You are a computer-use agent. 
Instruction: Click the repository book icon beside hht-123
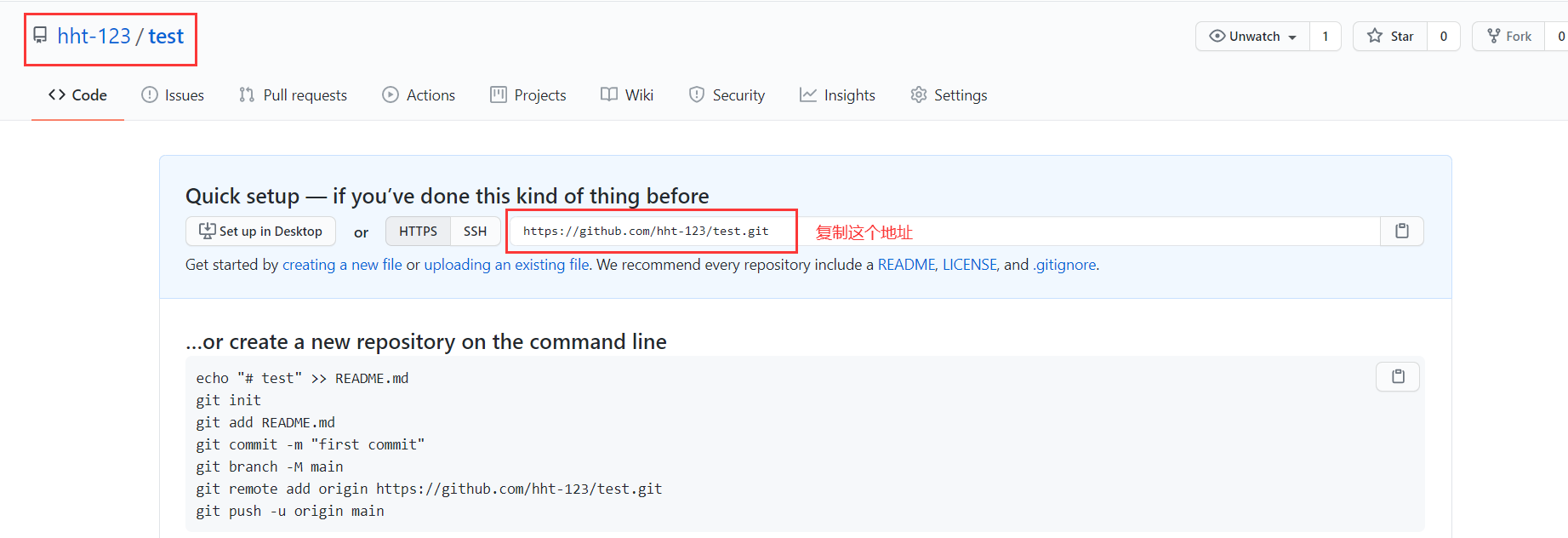[x=40, y=35]
